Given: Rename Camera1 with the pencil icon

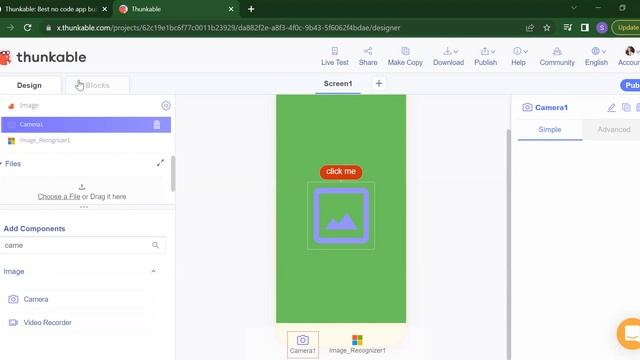Looking at the screenshot, I should pos(611,108).
